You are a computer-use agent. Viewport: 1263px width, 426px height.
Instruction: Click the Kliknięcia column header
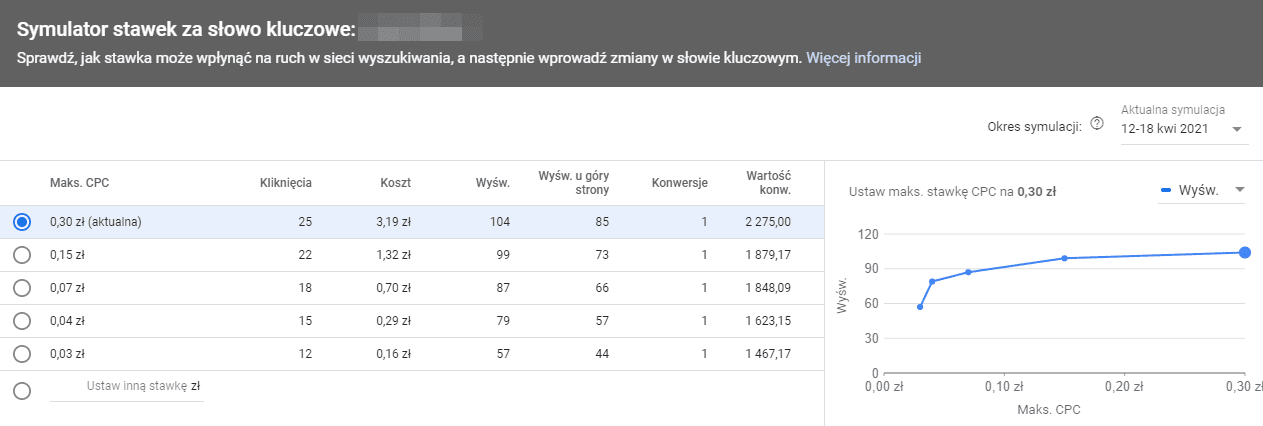tap(286, 183)
